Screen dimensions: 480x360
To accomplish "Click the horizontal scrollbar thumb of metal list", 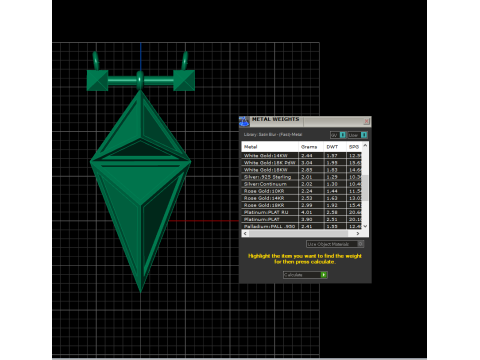I will [x=298, y=233].
